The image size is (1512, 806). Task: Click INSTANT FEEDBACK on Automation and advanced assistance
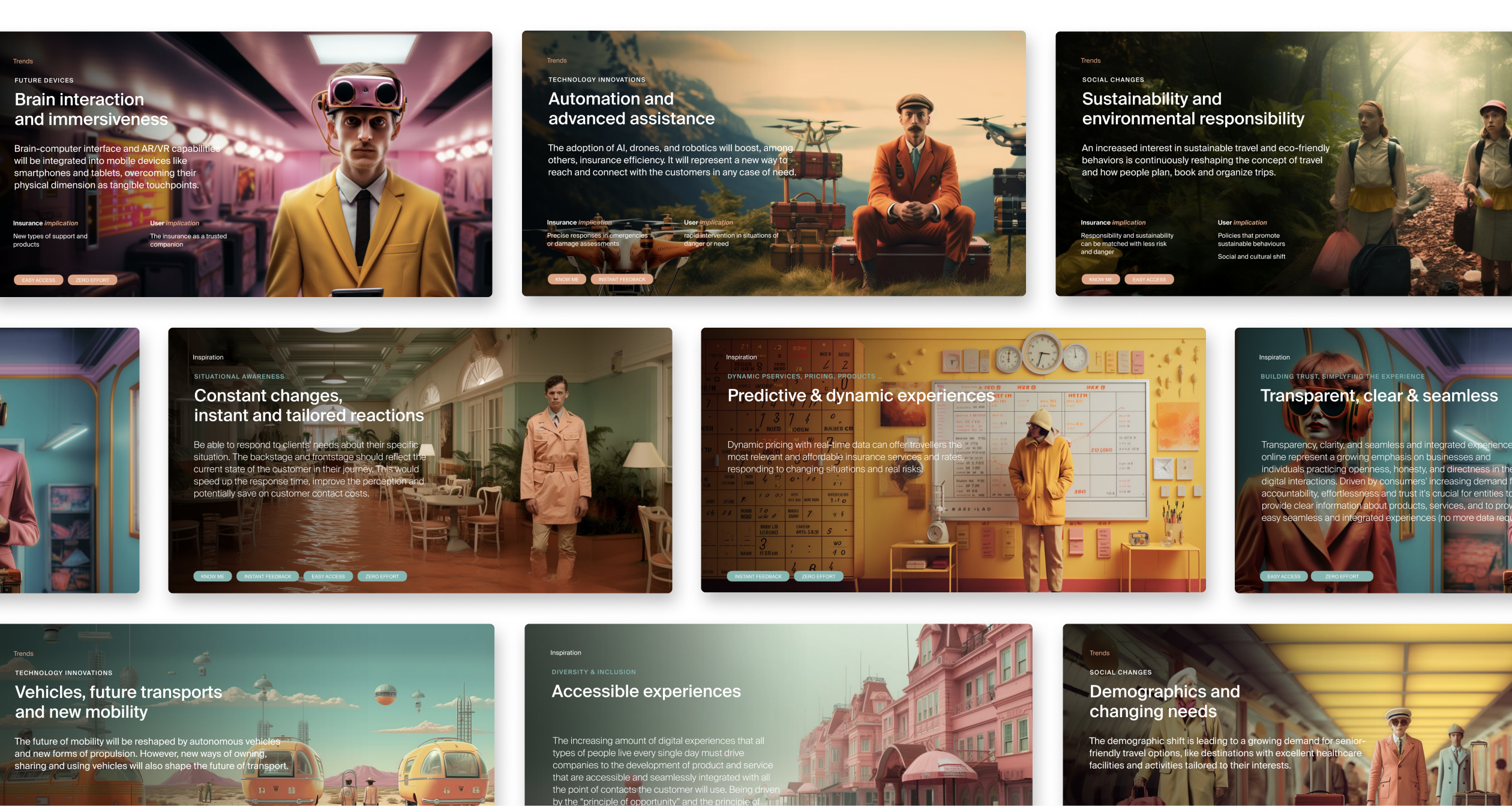[623, 279]
